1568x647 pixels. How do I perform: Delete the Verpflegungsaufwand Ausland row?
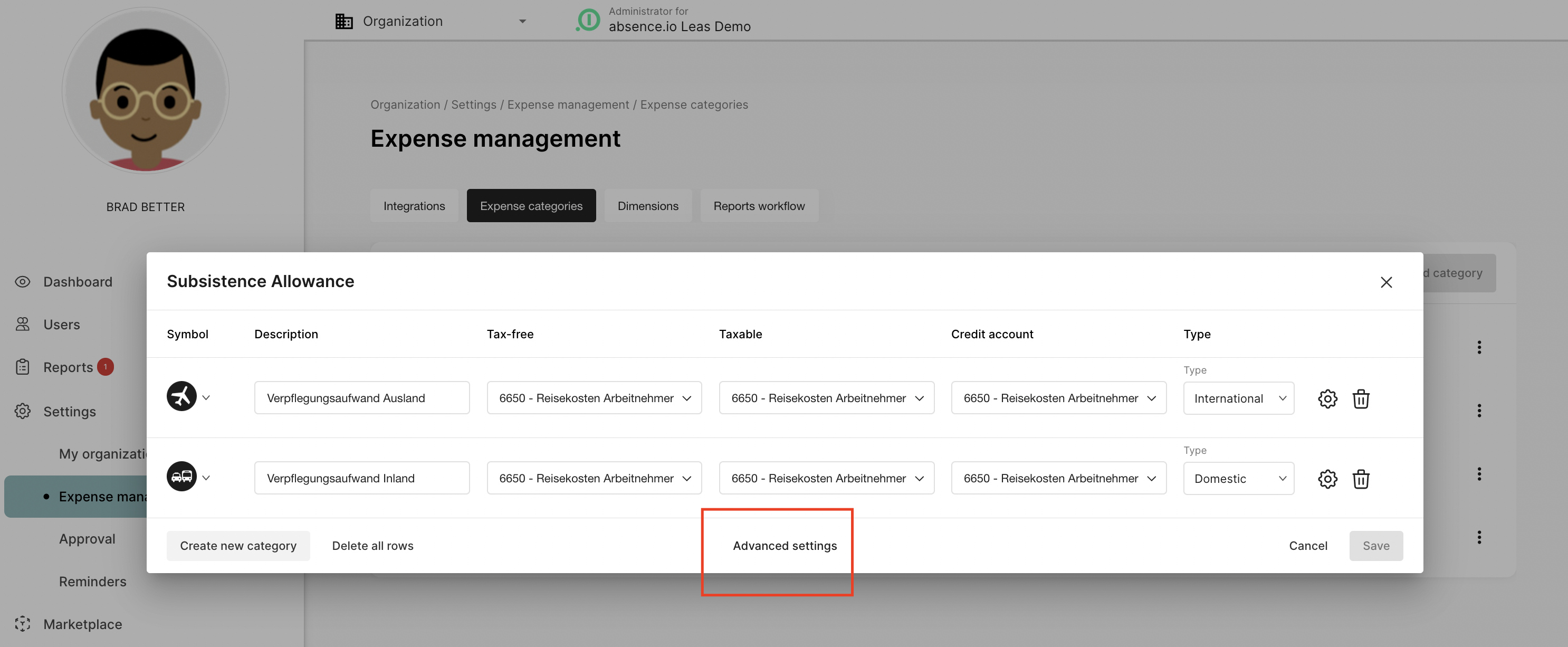1361,398
